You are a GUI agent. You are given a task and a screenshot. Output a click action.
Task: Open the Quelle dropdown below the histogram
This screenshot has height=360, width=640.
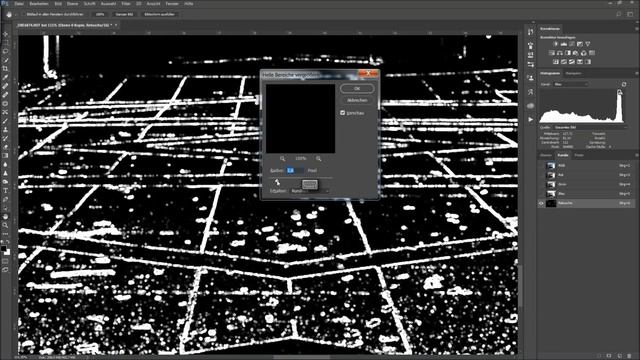[x=589, y=127]
